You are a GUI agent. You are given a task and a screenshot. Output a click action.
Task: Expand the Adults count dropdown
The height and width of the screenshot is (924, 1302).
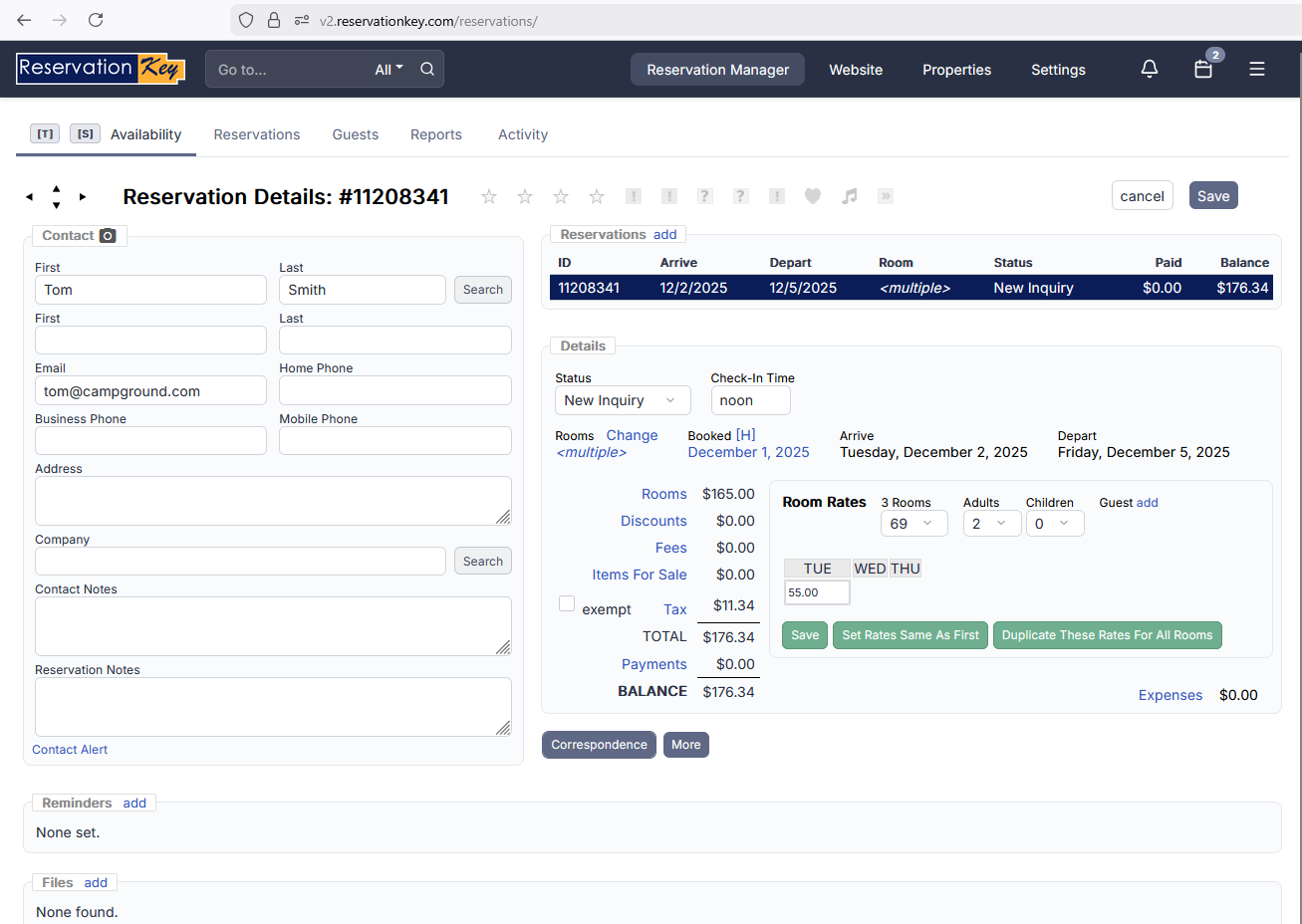tap(990, 524)
